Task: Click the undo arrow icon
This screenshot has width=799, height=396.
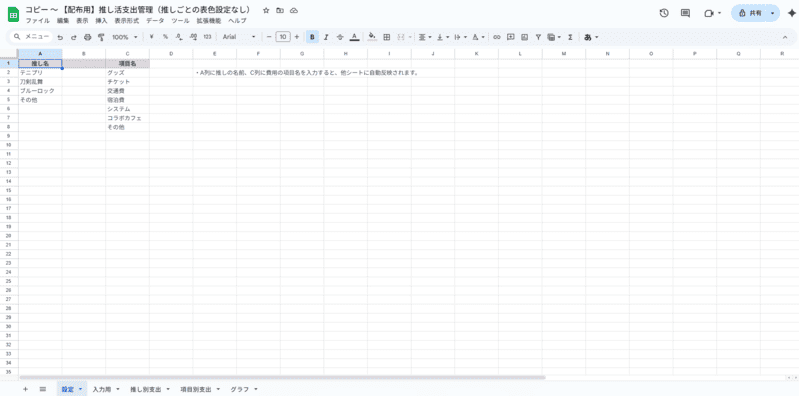Action: [x=60, y=37]
